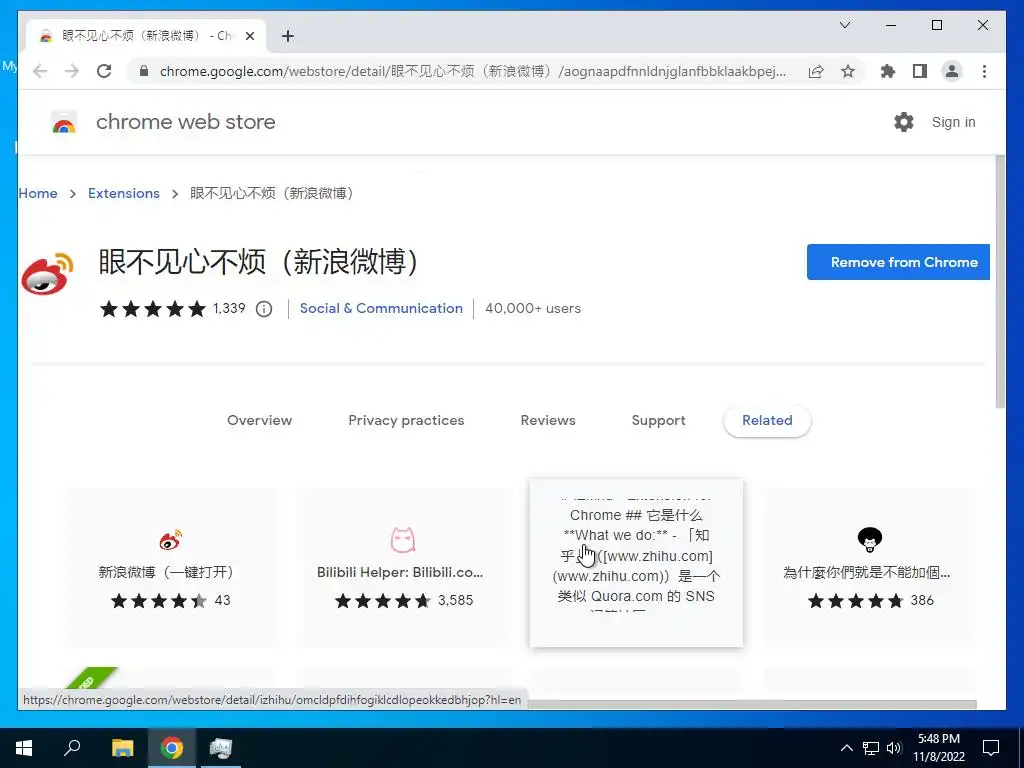Bookmark this tab with the star
The image size is (1024, 768).
click(848, 71)
